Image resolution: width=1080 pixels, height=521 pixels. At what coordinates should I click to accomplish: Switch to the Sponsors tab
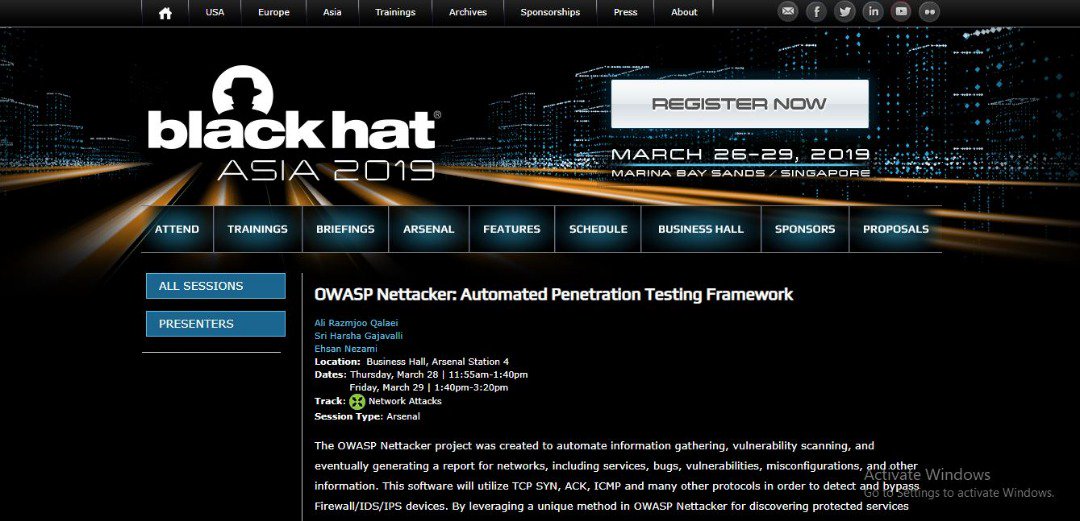coord(804,229)
